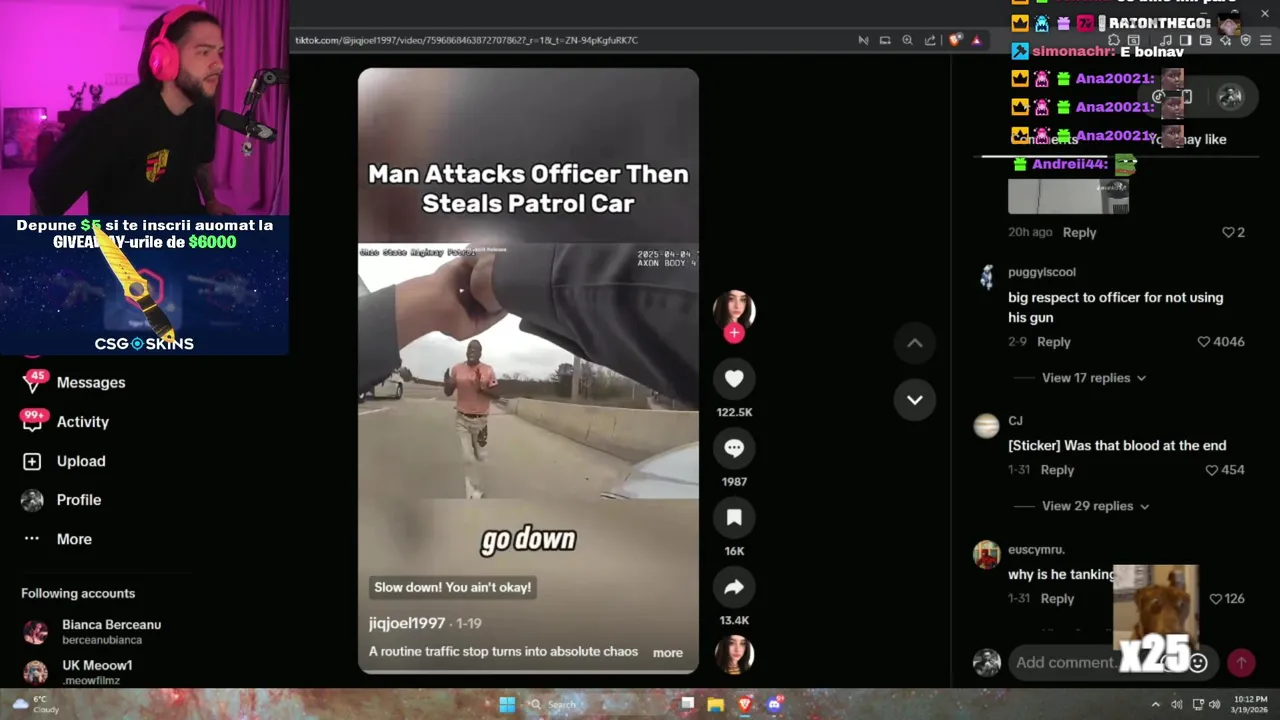Show hidden icons in system tray

pos(1156,704)
